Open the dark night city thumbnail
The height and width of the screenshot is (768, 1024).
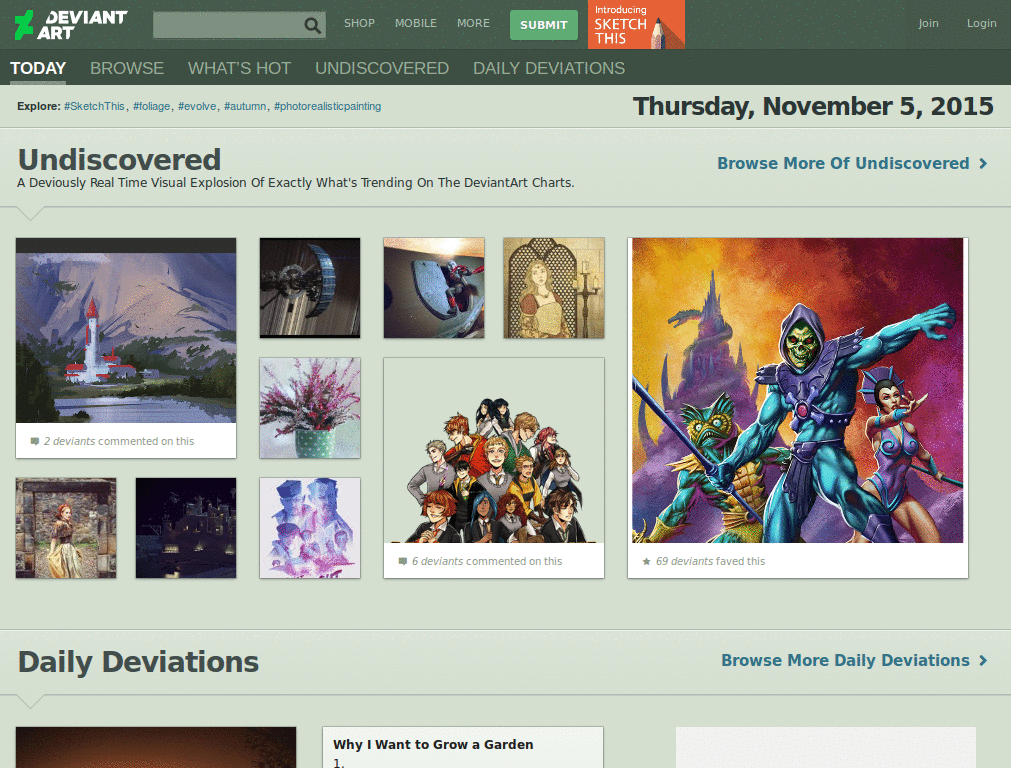[186, 528]
